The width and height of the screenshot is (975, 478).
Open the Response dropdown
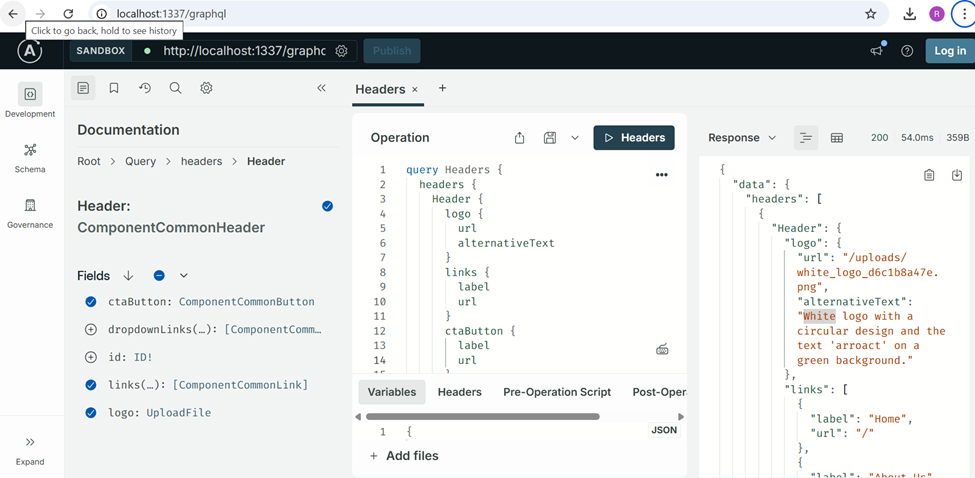tap(742, 138)
